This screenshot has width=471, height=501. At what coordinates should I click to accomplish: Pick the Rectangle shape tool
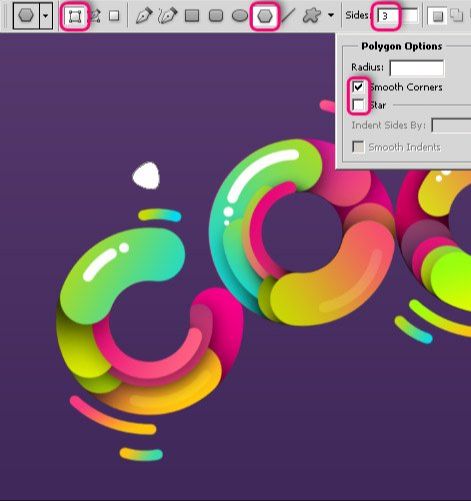click(192, 16)
